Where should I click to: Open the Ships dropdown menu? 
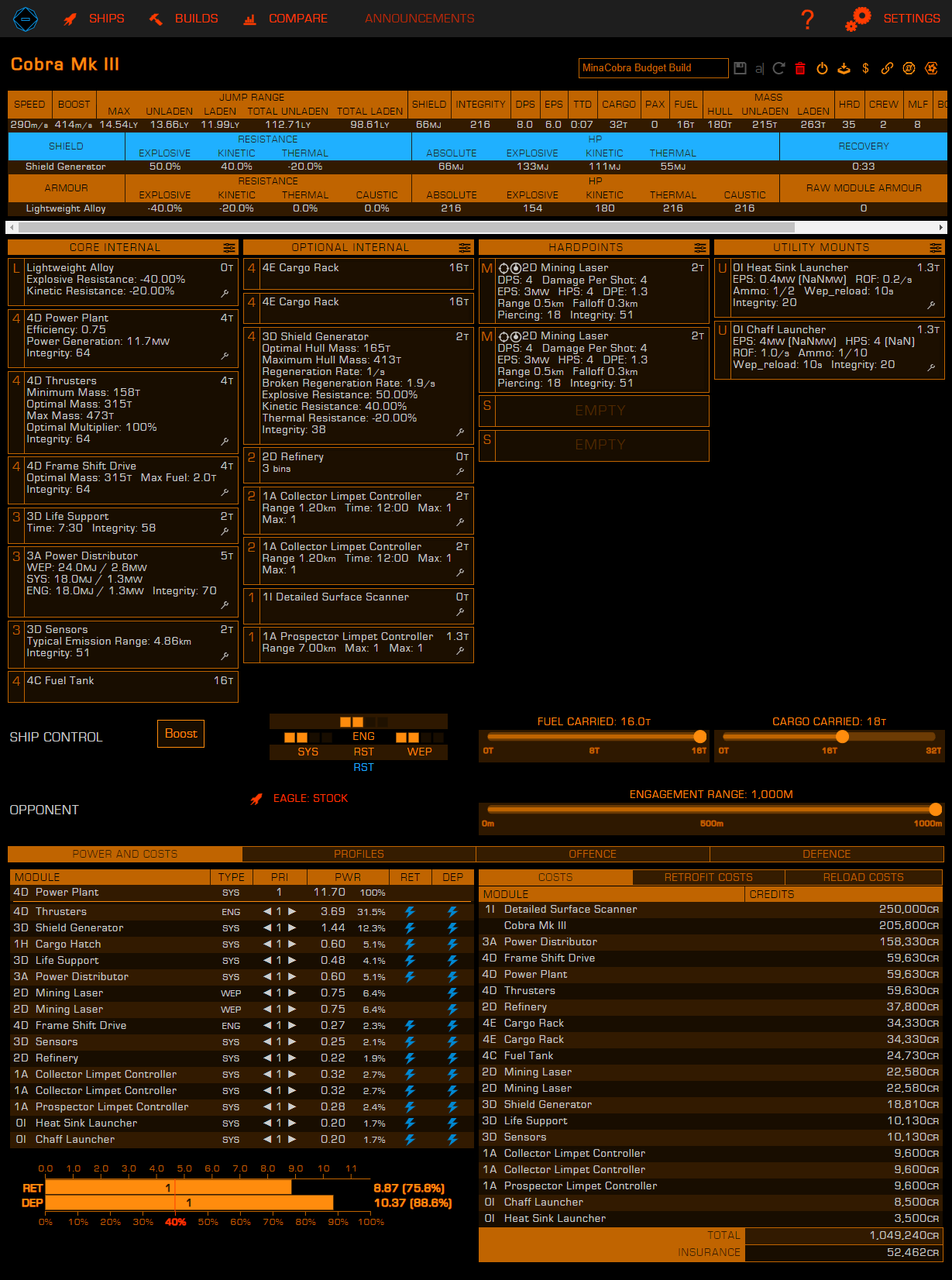click(x=94, y=19)
